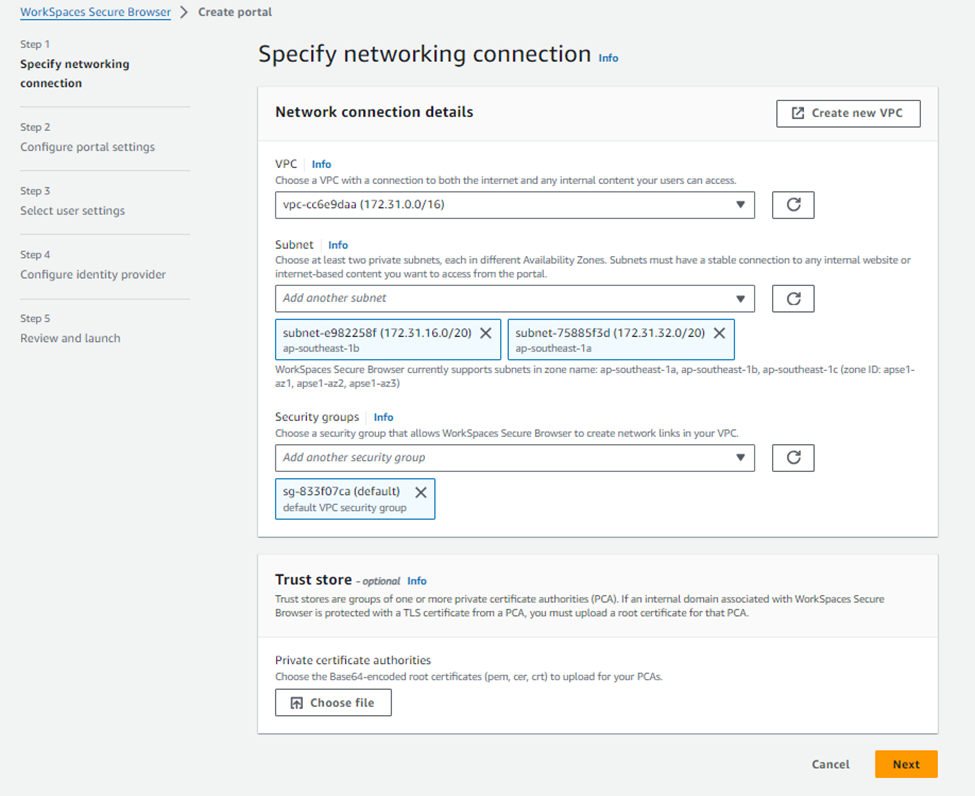
Task: Click the Create portal breadcrumb text
Action: coord(235,12)
